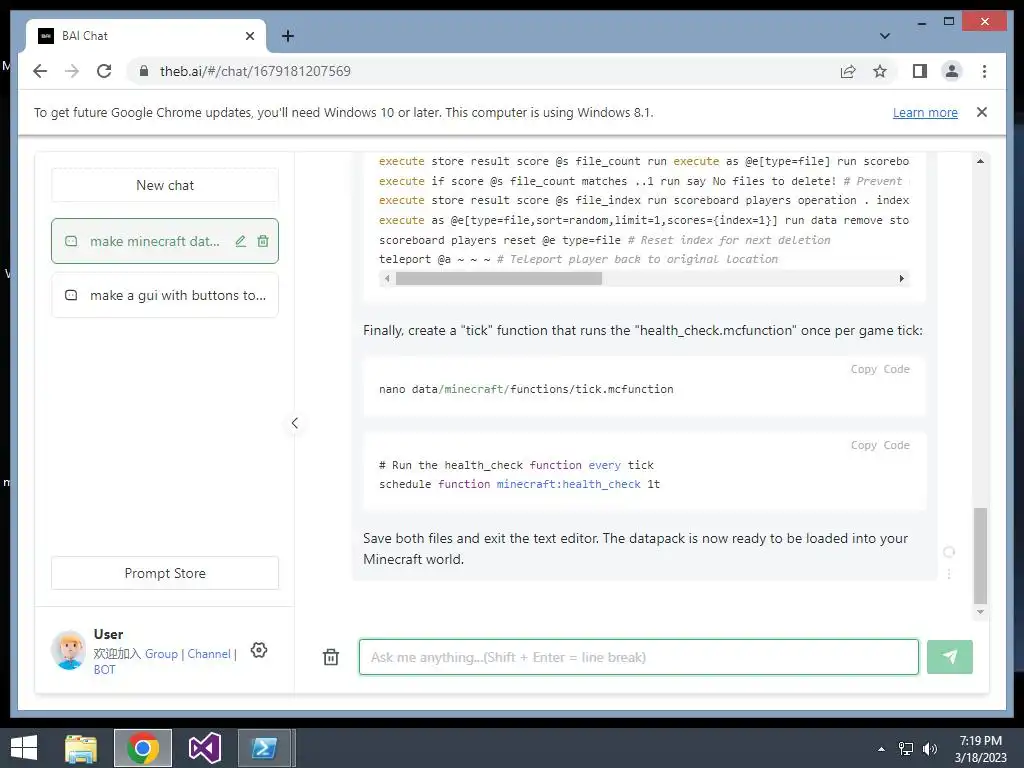Image resolution: width=1024 pixels, height=768 pixels.
Task: Click chat scrollbar down arrow
Action: [980, 612]
